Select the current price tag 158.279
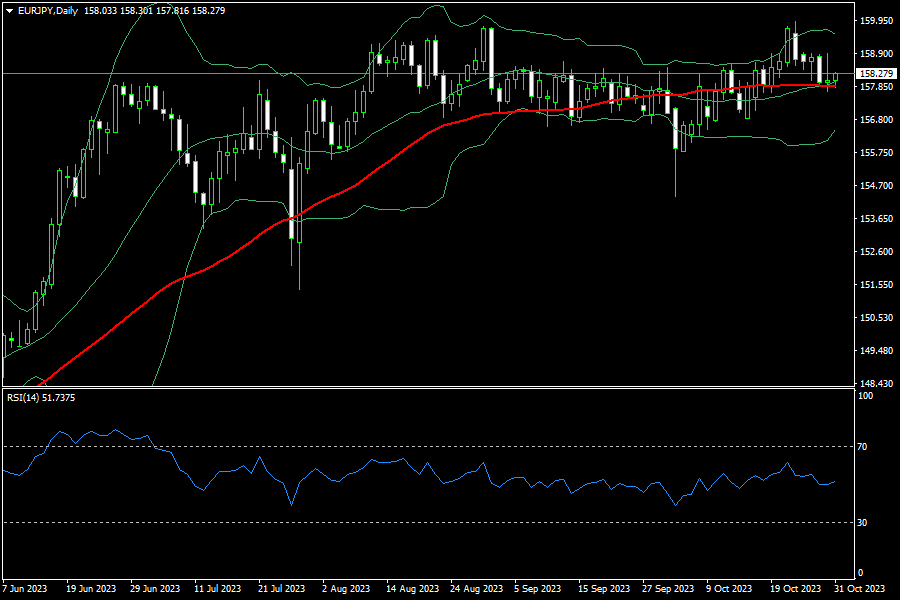This screenshot has width=900, height=600. (x=876, y=73)
